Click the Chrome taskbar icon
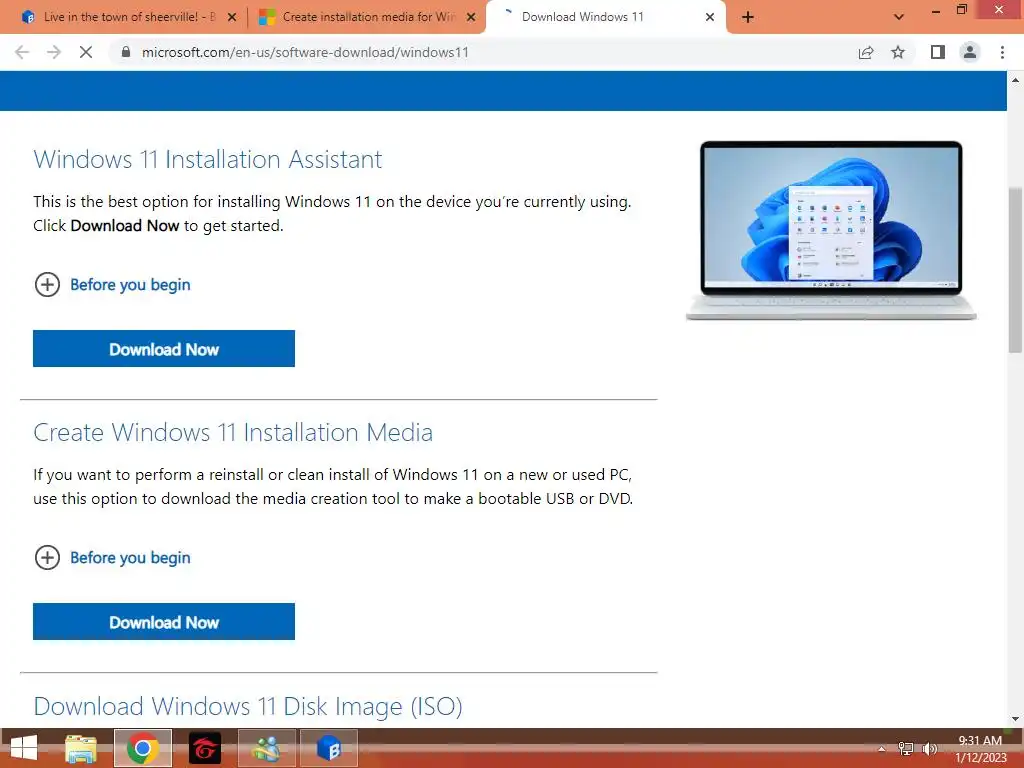 tap(143, 748)
